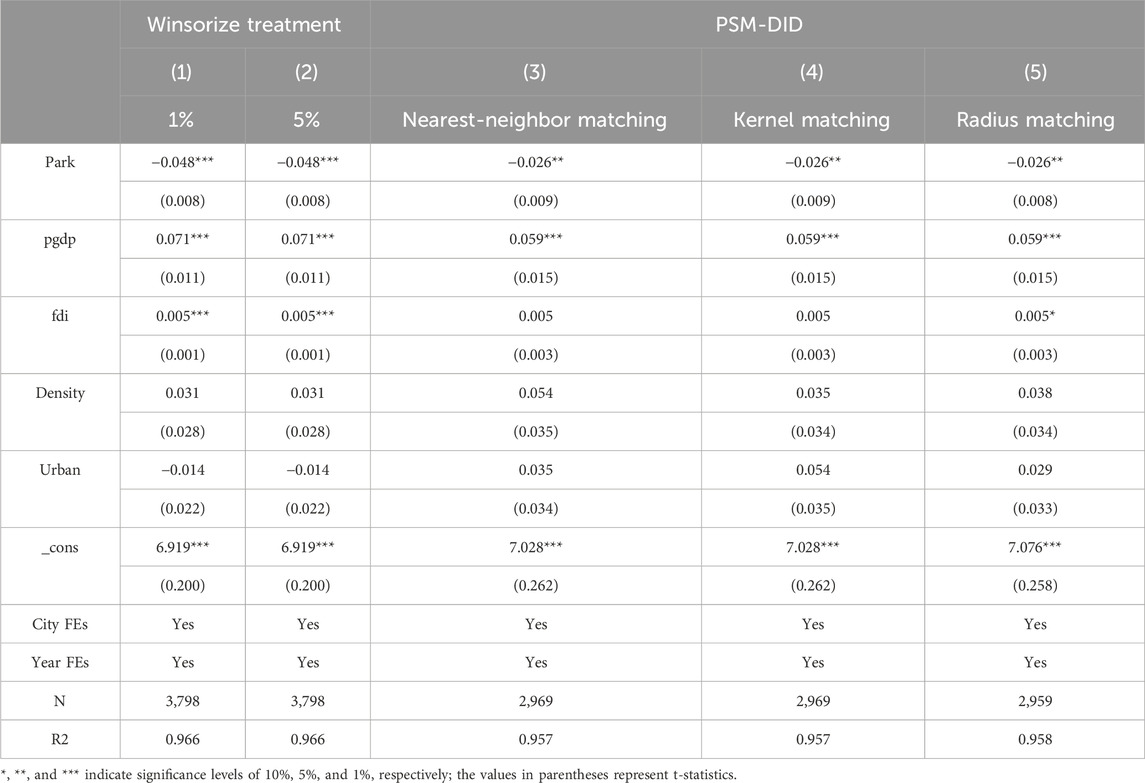Click the Radius matching column header
Viewport: 1145px width, 783px height.
(1034, 120)
